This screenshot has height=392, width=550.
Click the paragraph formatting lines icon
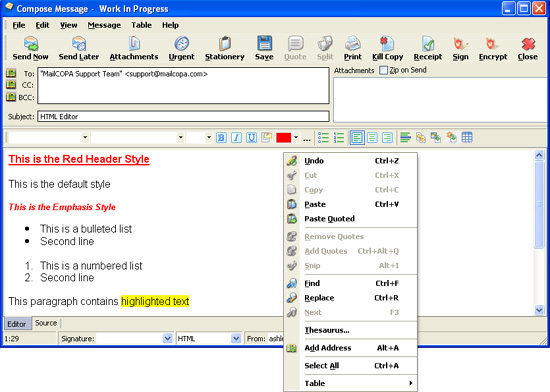tap(405, 137)
